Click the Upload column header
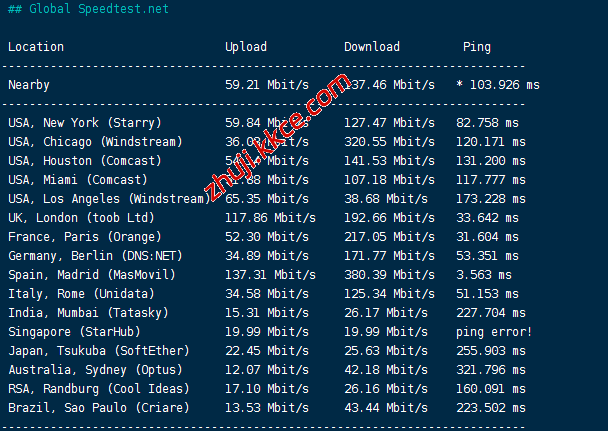 tap(246, 47)
